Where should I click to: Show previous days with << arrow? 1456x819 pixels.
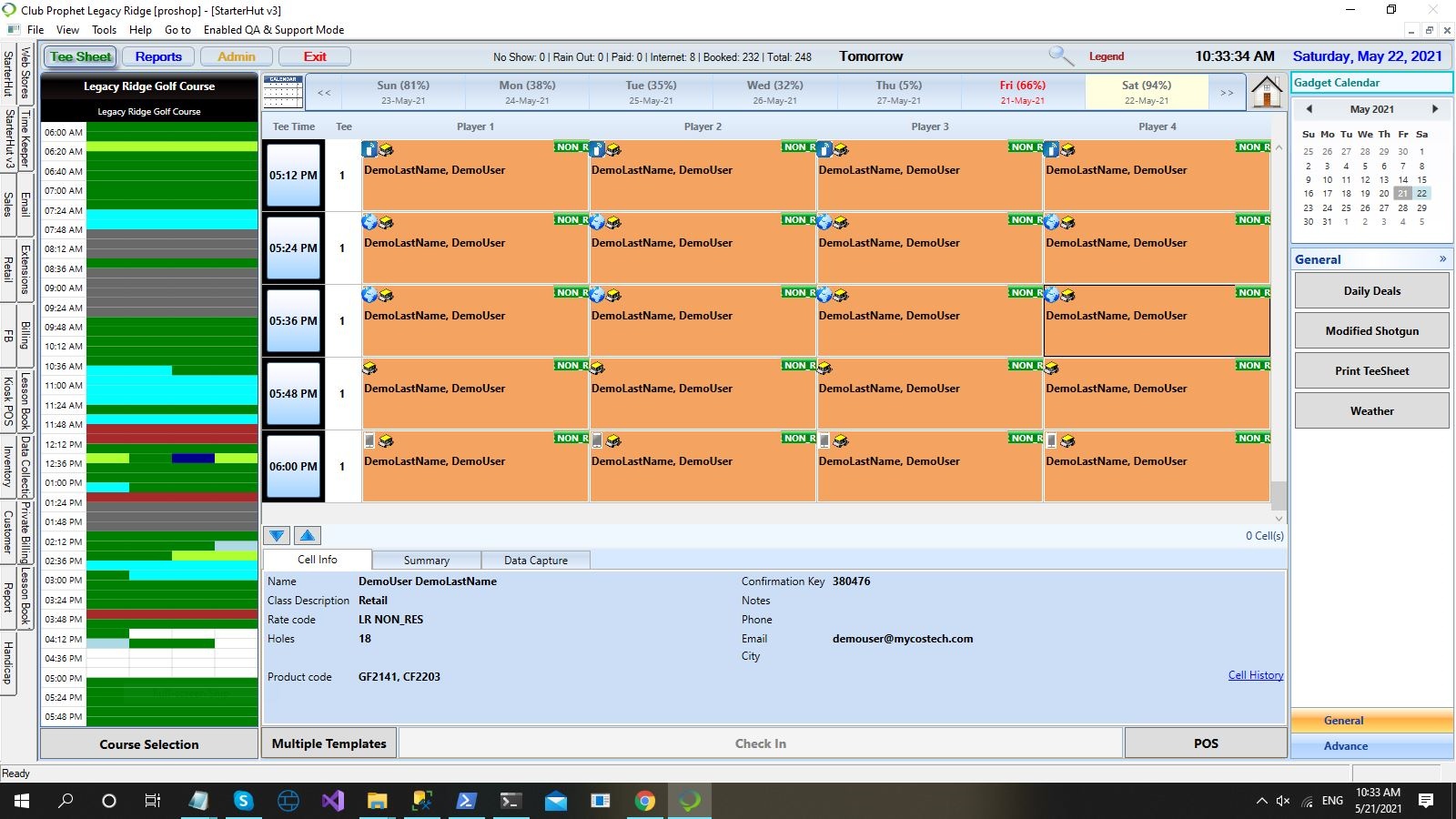(324, 93)
